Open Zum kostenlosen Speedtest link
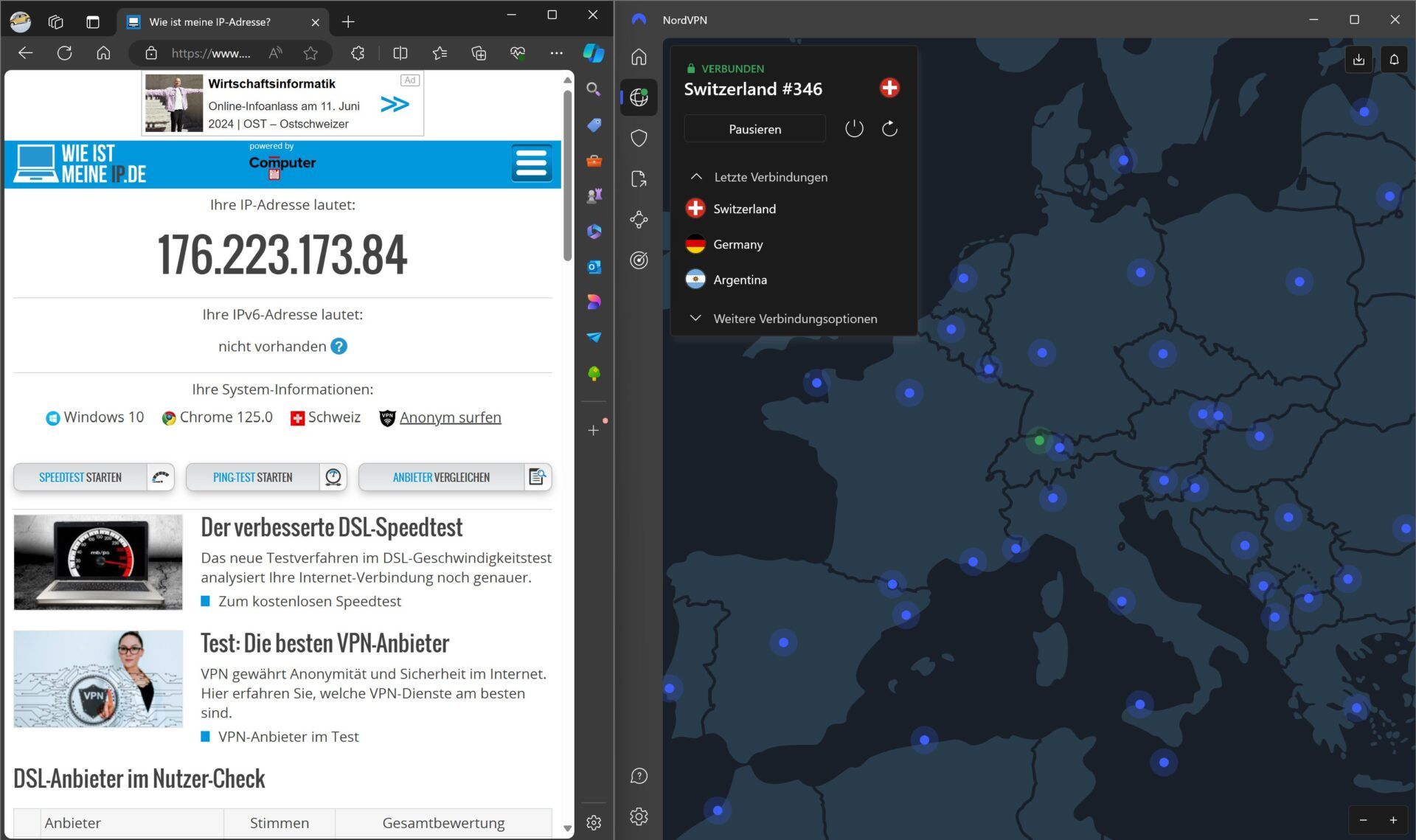 (310, 601)
